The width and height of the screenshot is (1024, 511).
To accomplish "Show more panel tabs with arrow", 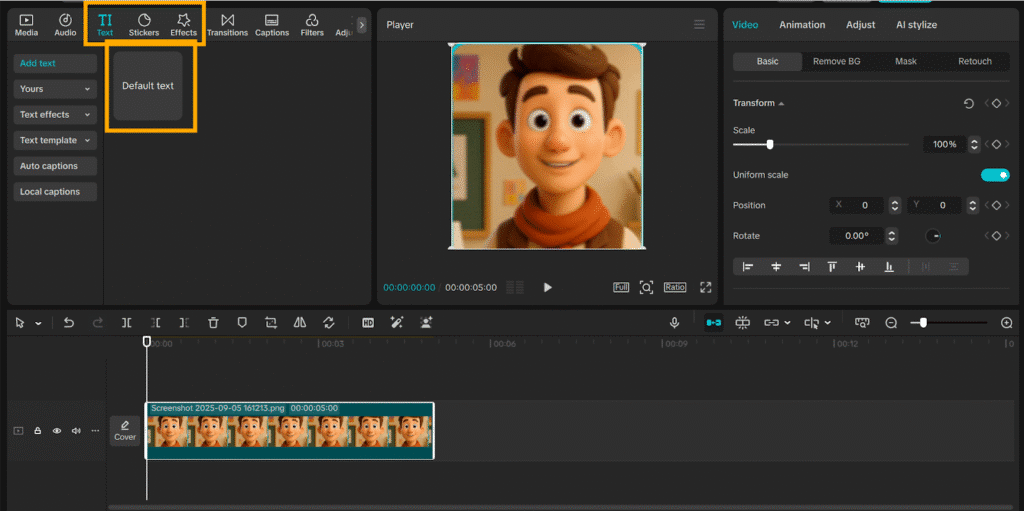I will click(362, 25).
